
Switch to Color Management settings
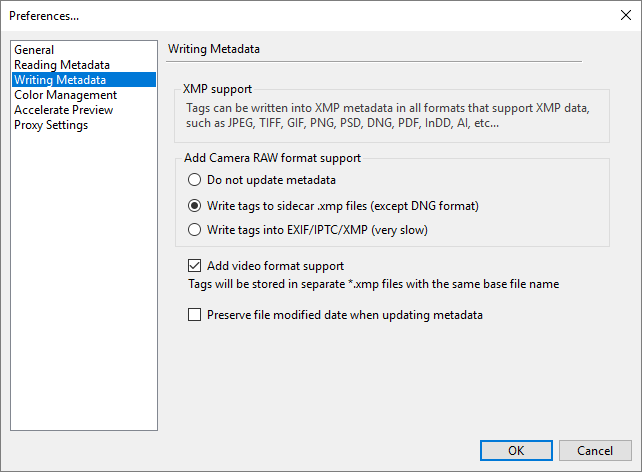click(65, 95)
